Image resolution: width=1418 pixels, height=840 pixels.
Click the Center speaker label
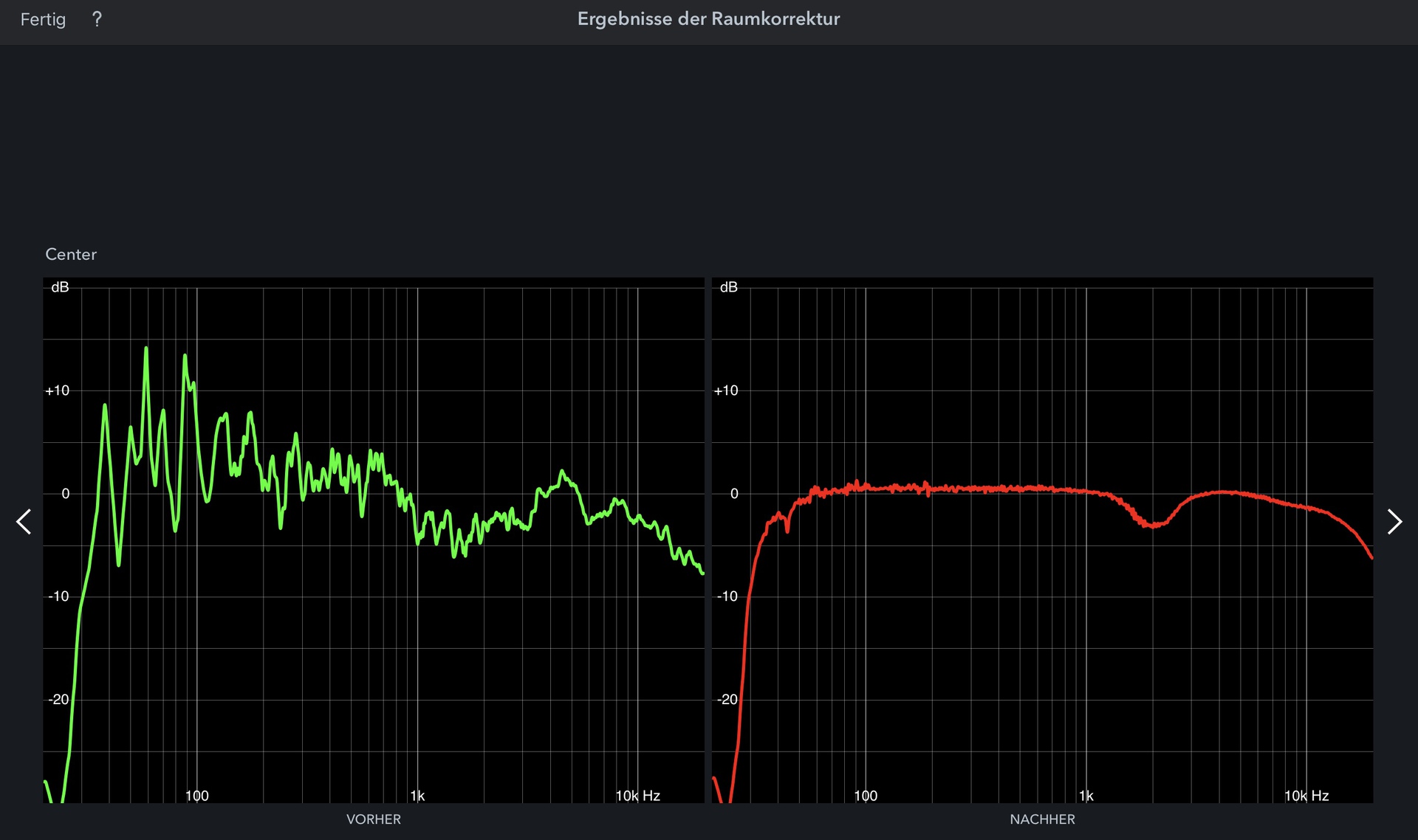coord(71,254)
